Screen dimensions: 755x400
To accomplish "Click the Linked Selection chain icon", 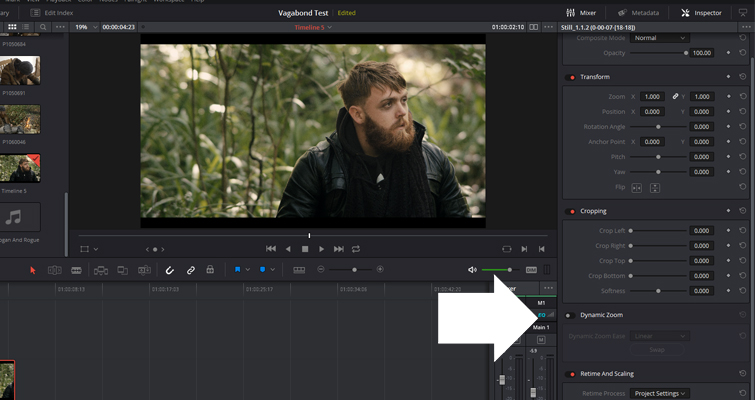I will (x=191, y=270).
